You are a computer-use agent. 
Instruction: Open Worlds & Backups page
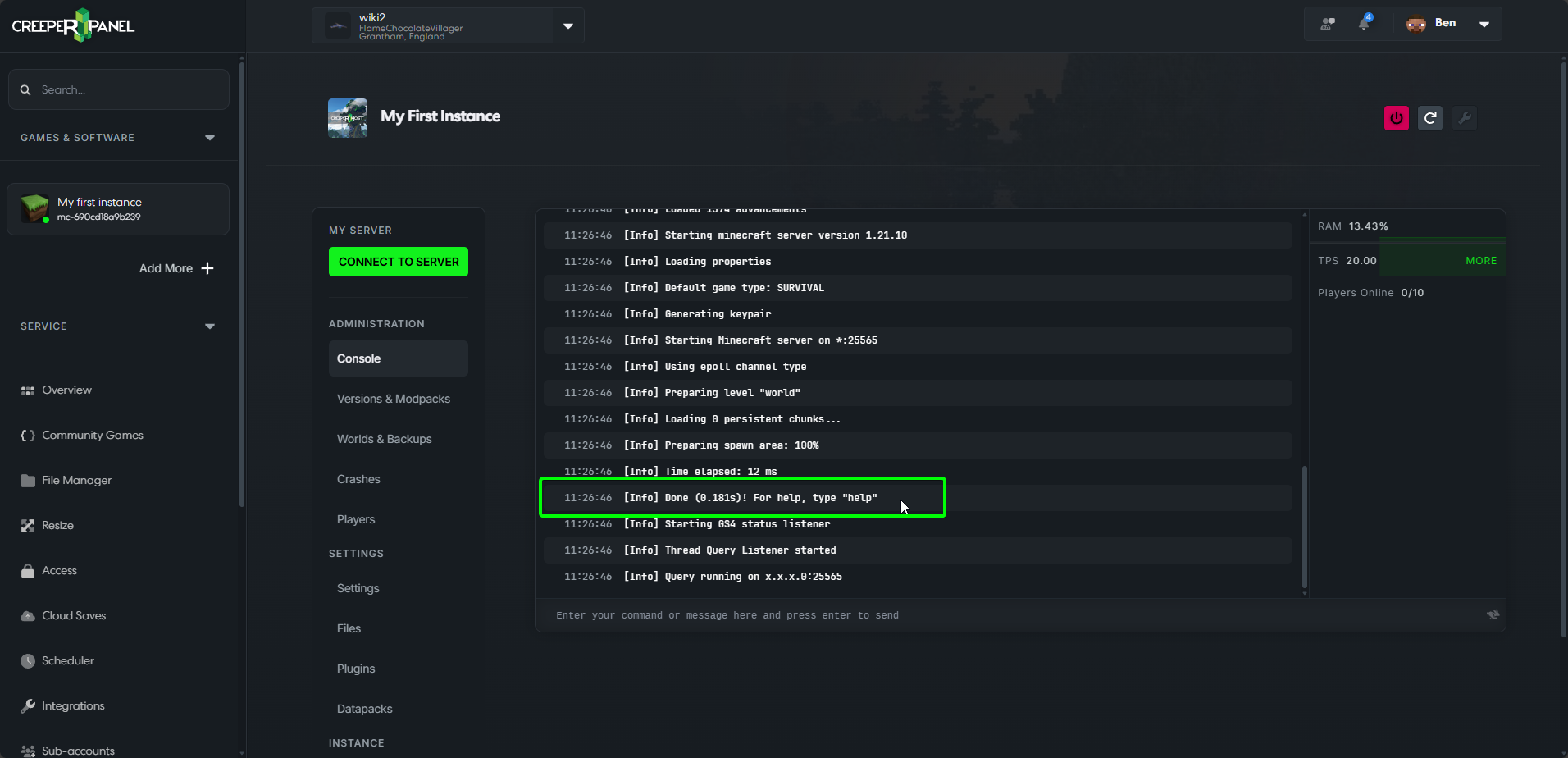(385, 439)
